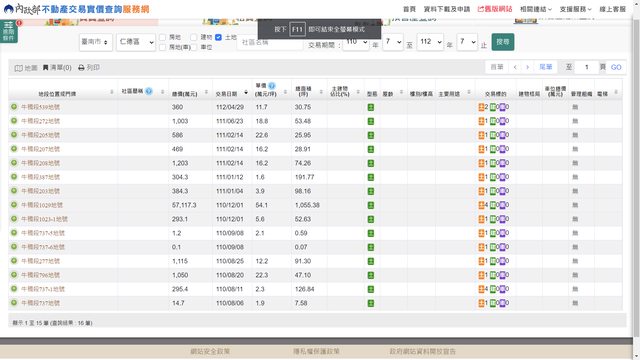Open the 清單(0) bookmark list

(57, 67)
